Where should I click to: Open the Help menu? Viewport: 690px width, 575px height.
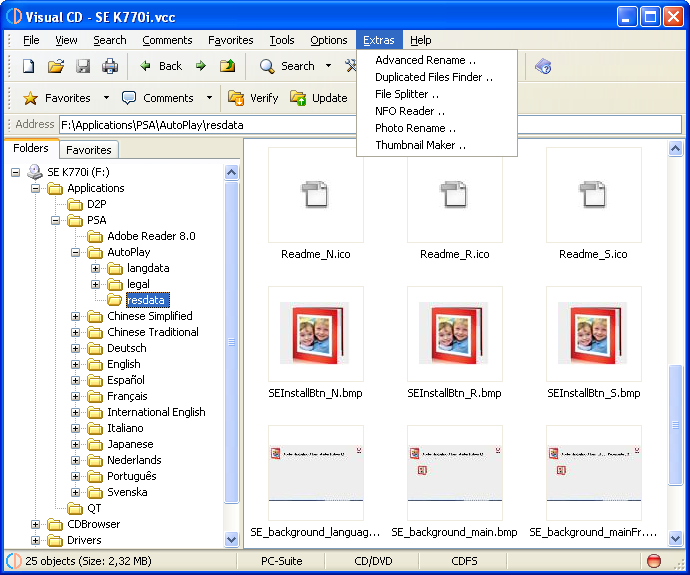tap(421, 40)
